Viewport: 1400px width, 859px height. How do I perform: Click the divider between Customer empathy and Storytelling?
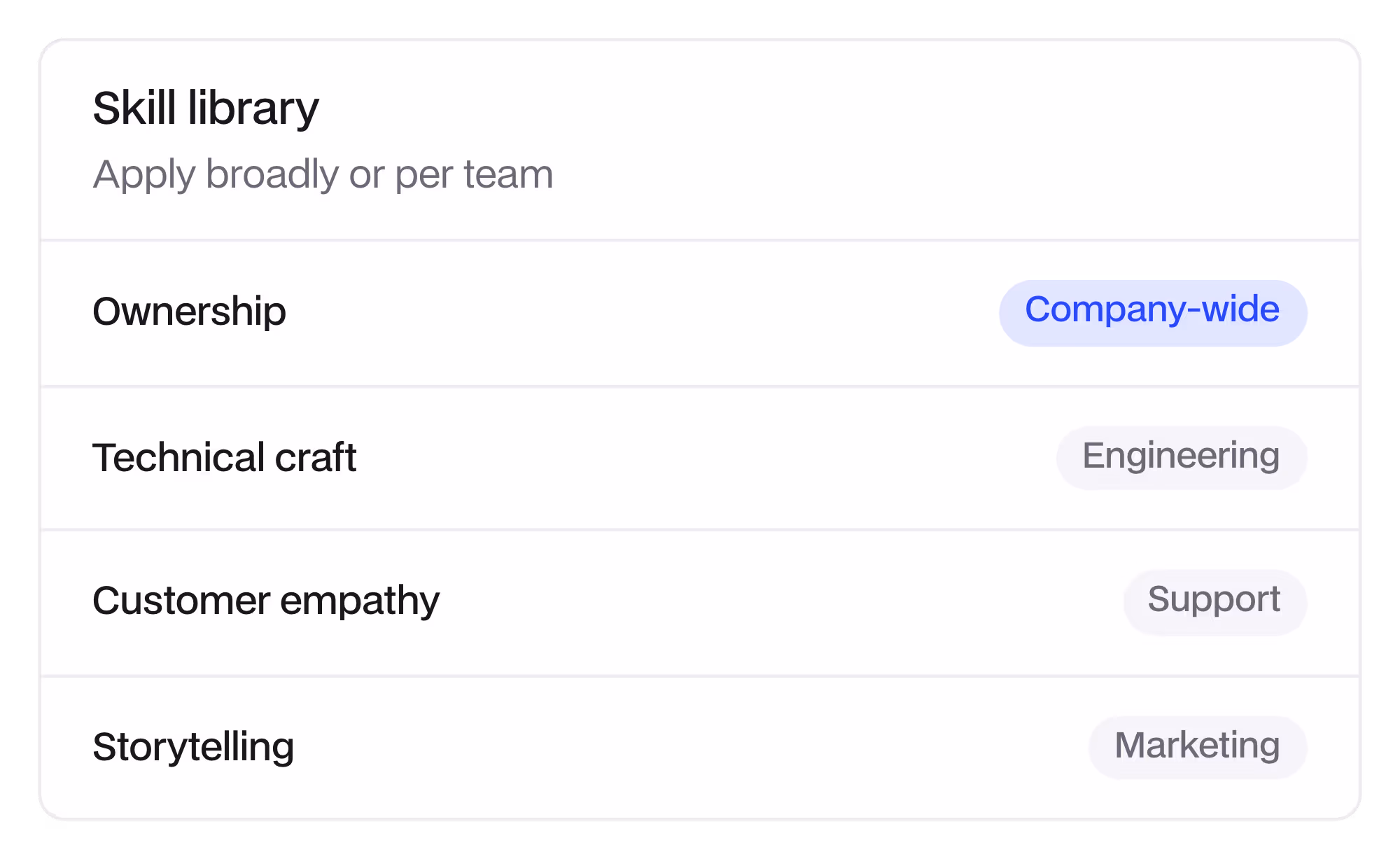tap(700, 676)
